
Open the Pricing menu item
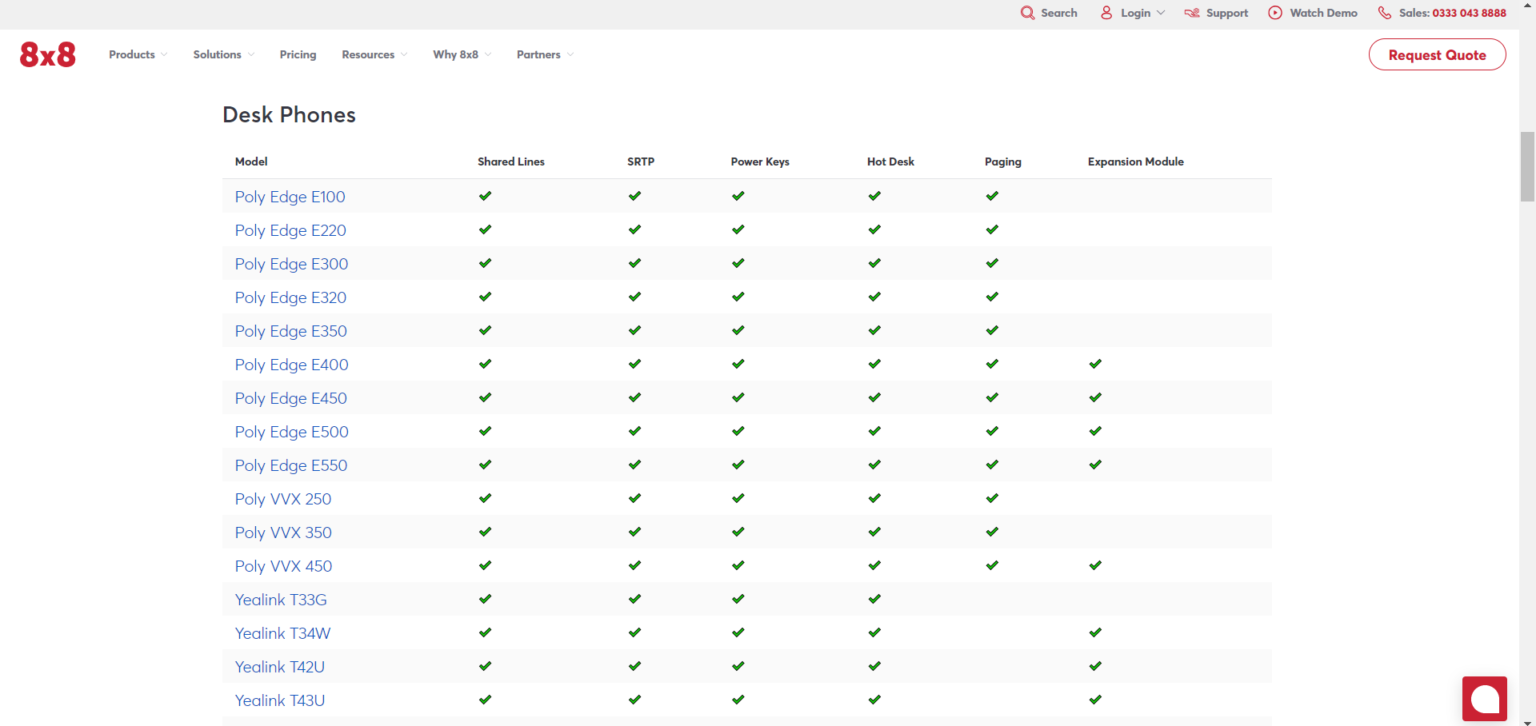click(298, 55)
